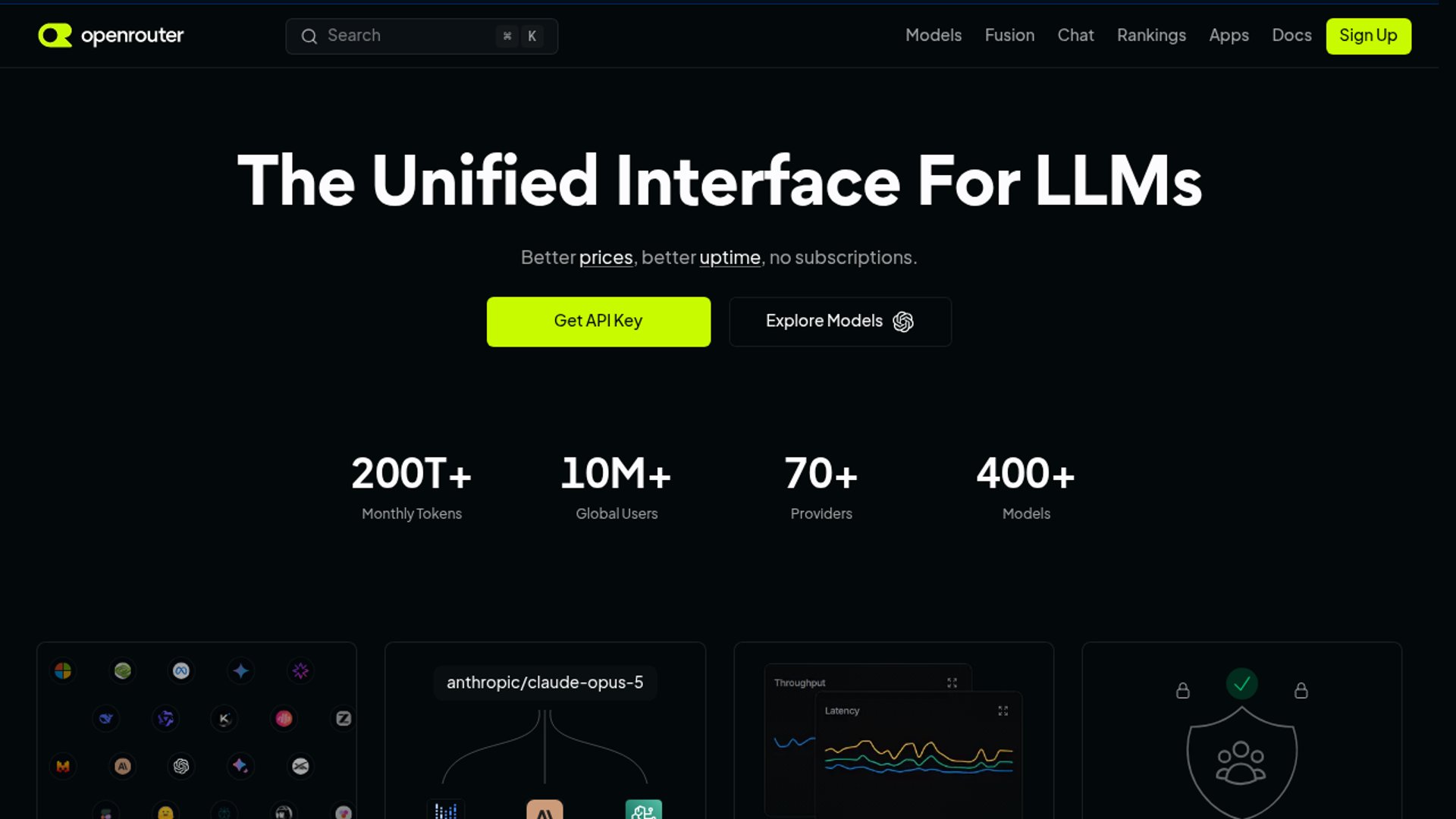This screenshot has height=819, width=1456.
Task: Click the anthropic/claude-opus-5 model chip
Action: tap(544, 682)
